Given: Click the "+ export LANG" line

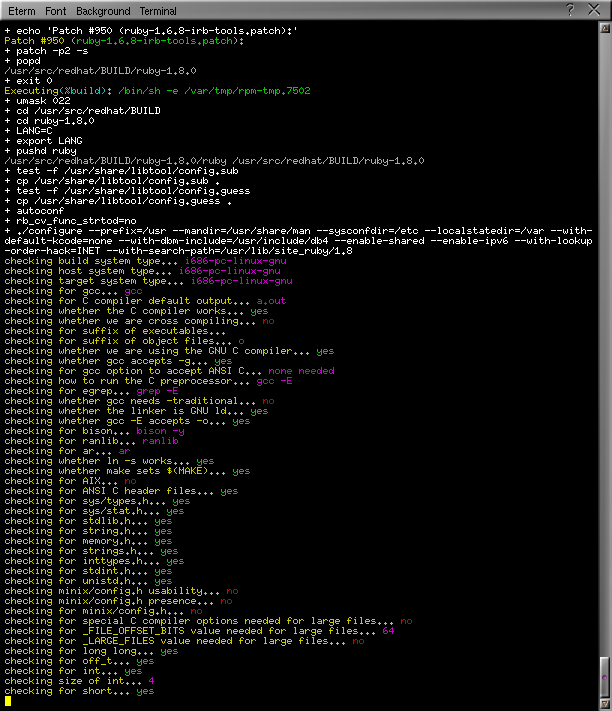Looking at the screenshot, I should [x=44, y=141].
